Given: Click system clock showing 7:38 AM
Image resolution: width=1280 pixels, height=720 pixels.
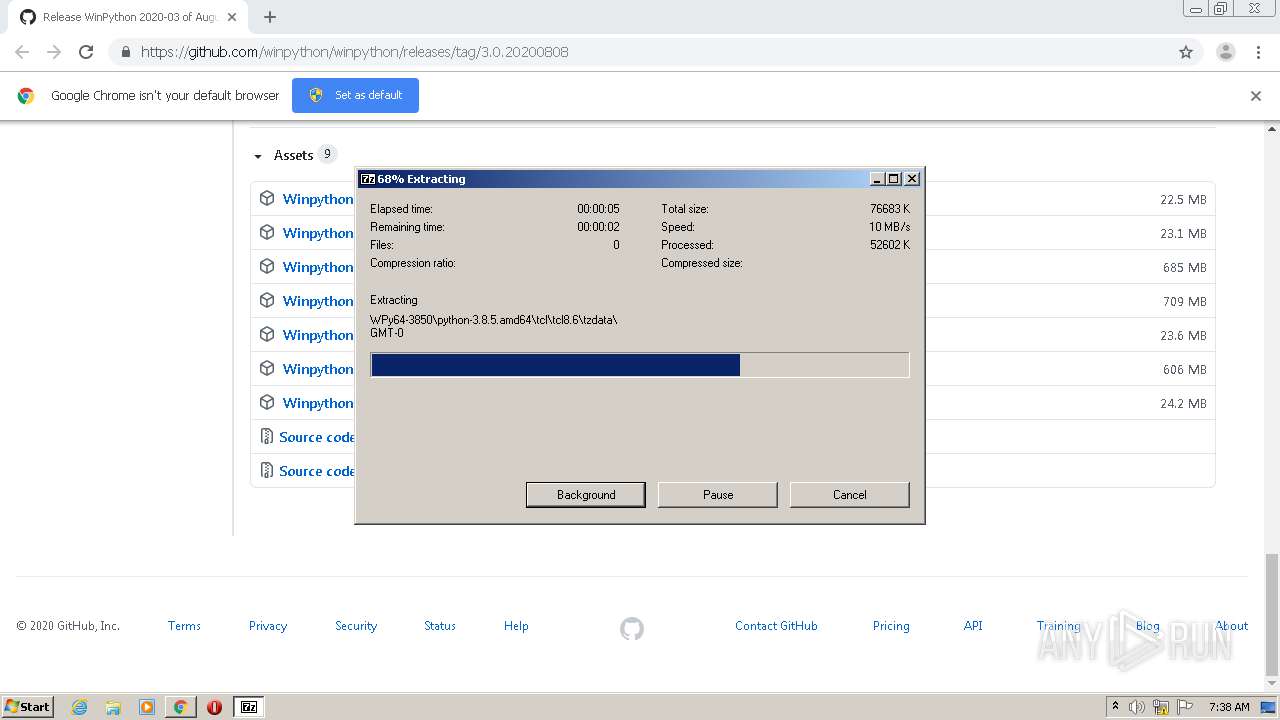Looking at the screenshot, I should 1229,707.
